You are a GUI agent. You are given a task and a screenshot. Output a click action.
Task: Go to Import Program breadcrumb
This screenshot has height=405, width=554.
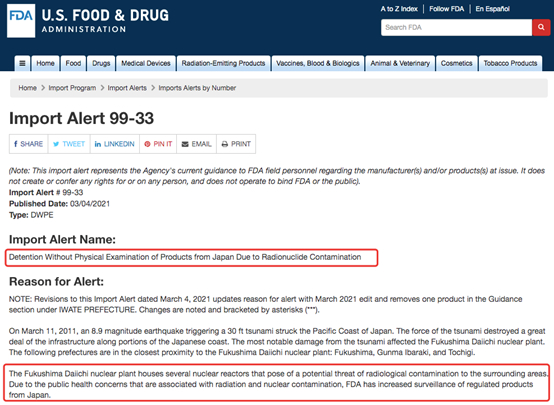click(x=72, y=88)
